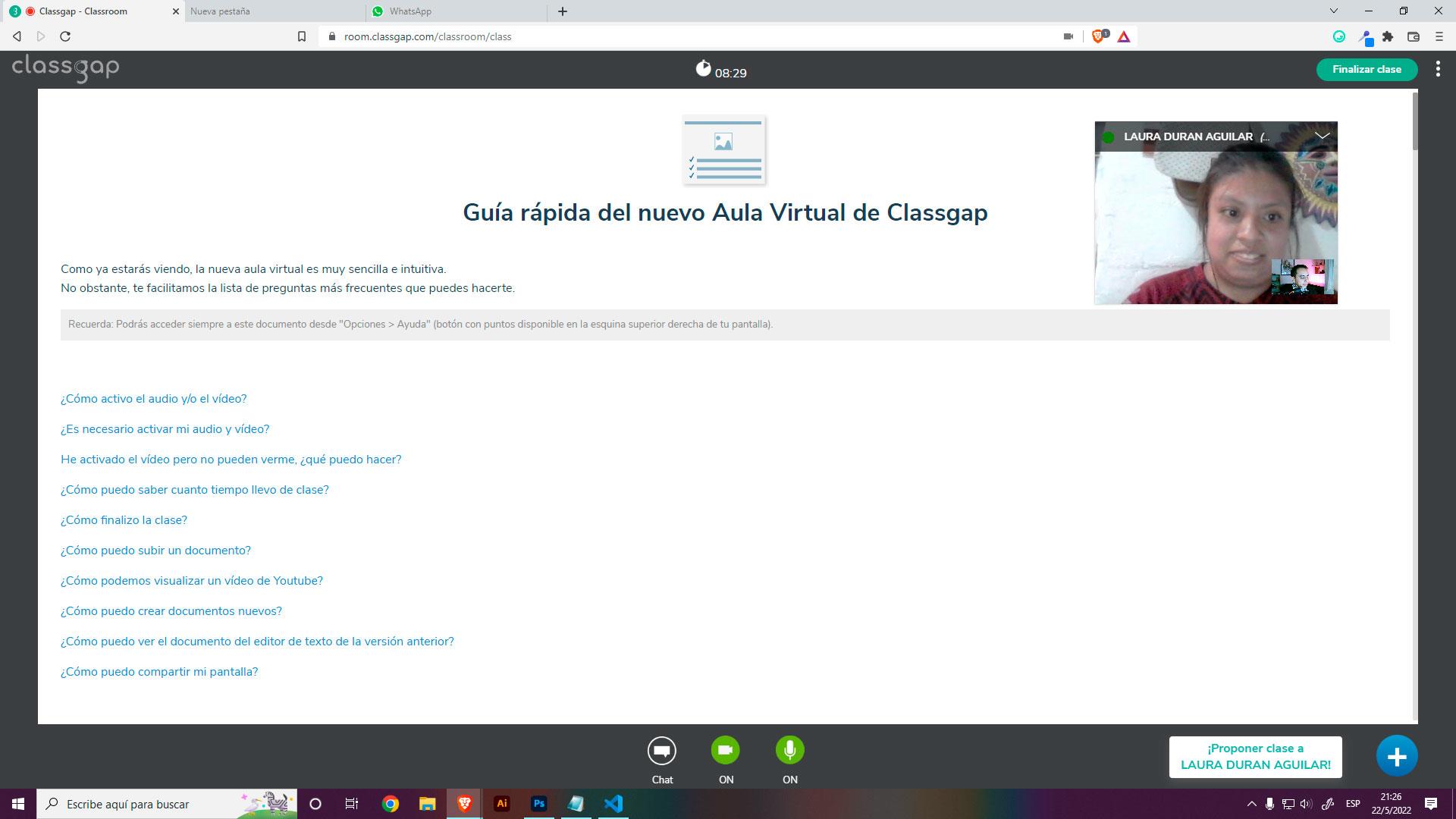Click the page vertical scrollbar
This screenshot has width=1456, height=819.
click(x=1414, y=121)
